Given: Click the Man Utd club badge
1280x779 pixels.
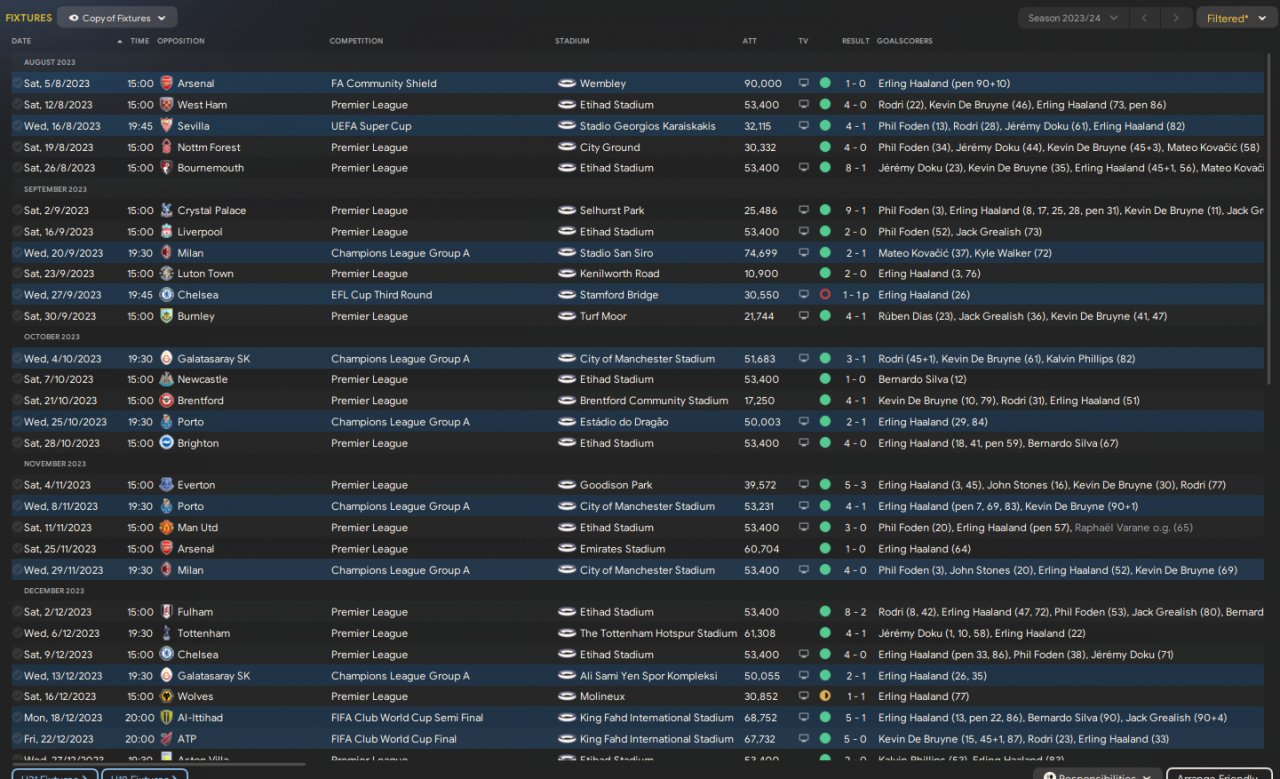Looking at the screenshot, I should coord(167,528).
